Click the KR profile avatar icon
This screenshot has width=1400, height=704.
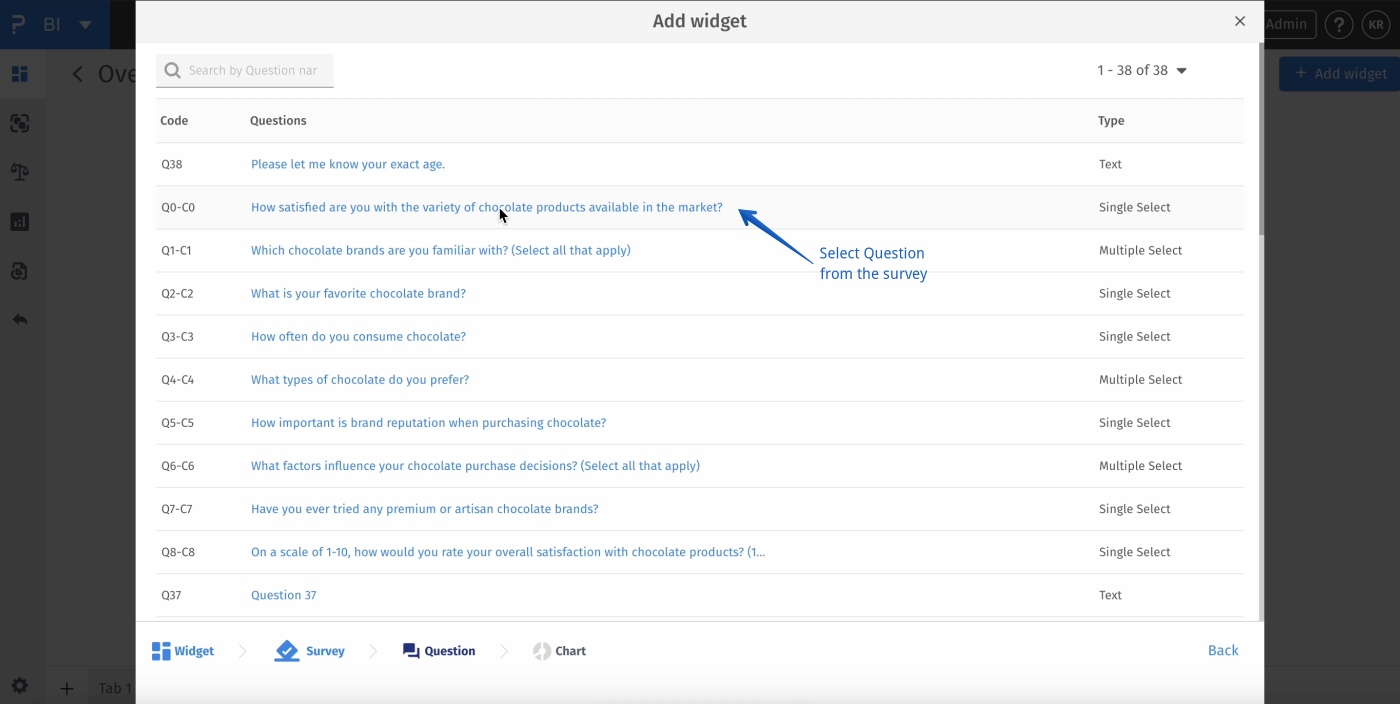point(1376,24)
